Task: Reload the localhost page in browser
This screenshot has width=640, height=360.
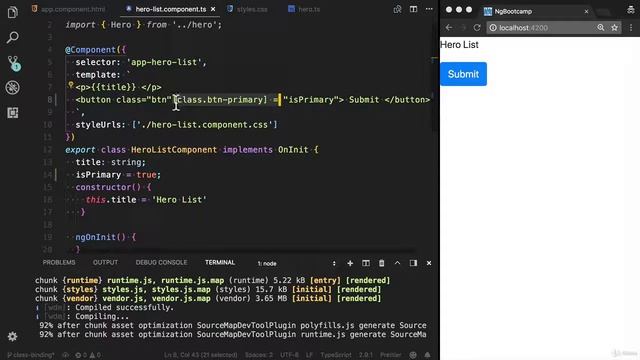Action: tap(477, 28)
